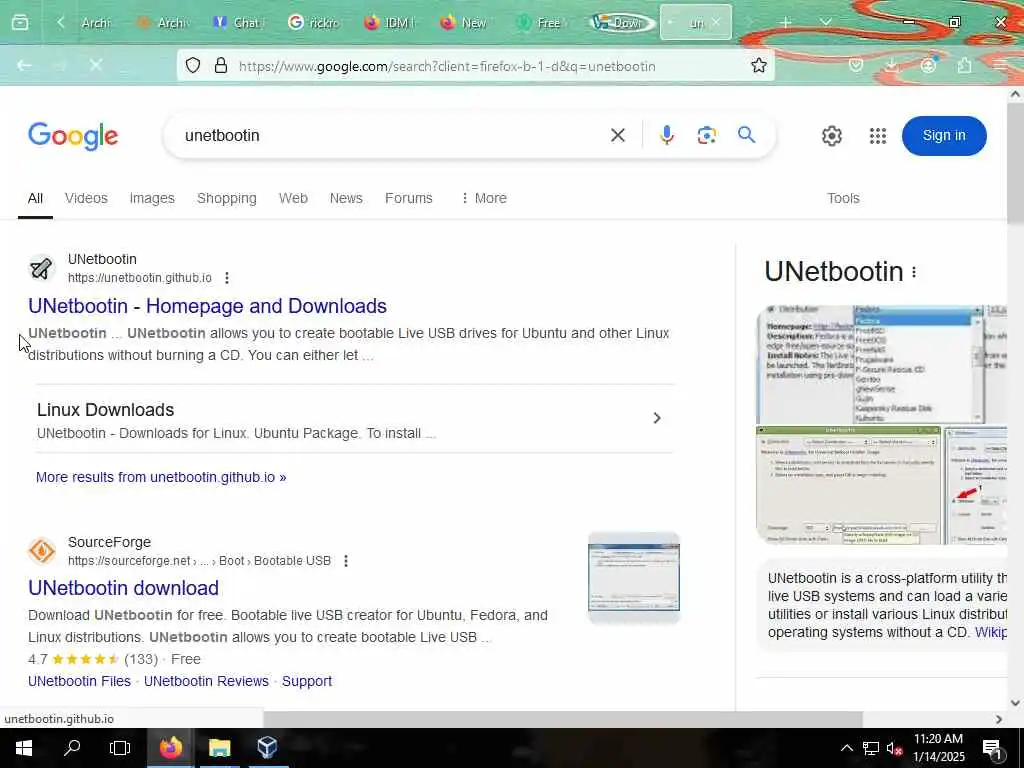Expand Linux Downloads result chevron
Image resolution: width=1024 pixels, height=768 pixels.
click(657, 418)
